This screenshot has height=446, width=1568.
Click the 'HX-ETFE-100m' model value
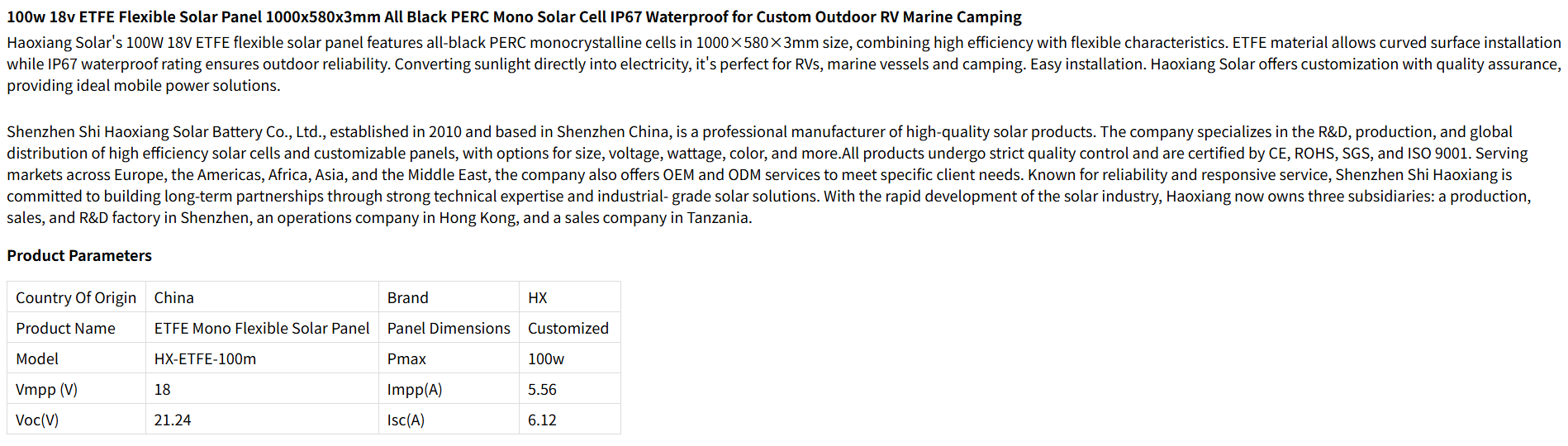(x=205, y=358)
